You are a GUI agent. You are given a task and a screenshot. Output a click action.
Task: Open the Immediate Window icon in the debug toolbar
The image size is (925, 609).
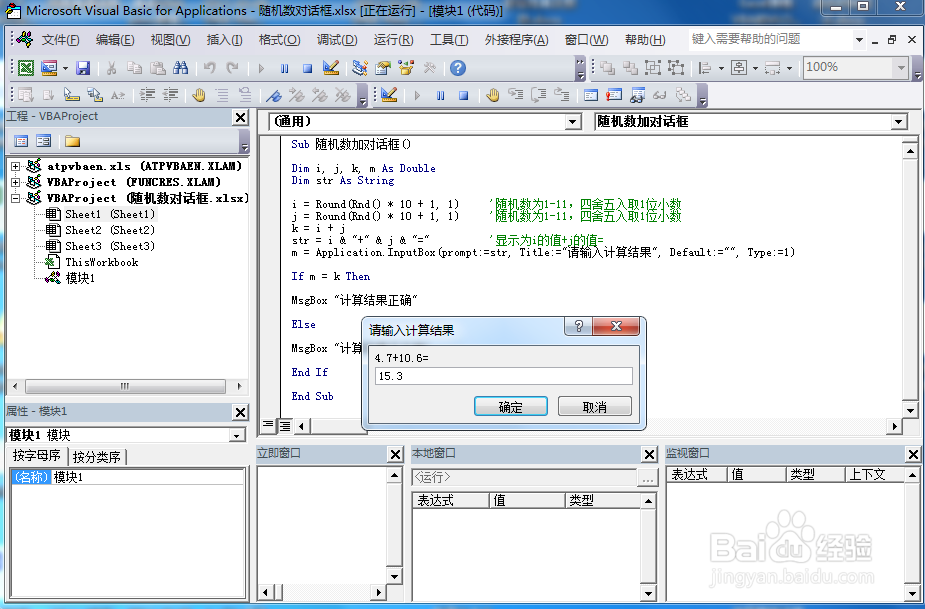coord(614,95)
